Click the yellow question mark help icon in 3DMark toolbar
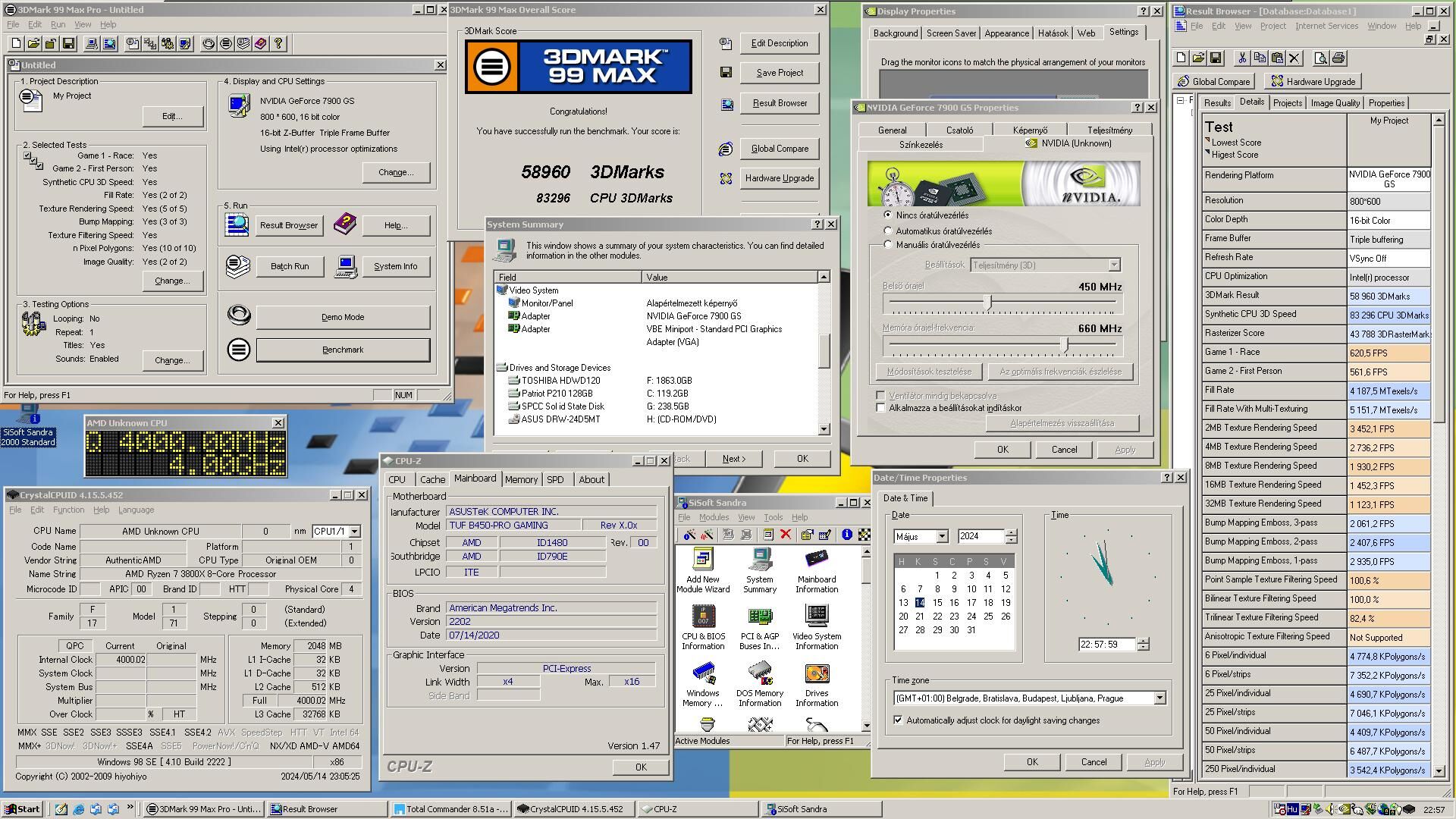Viewport: 1456px width, 819px height. (278, 44)
